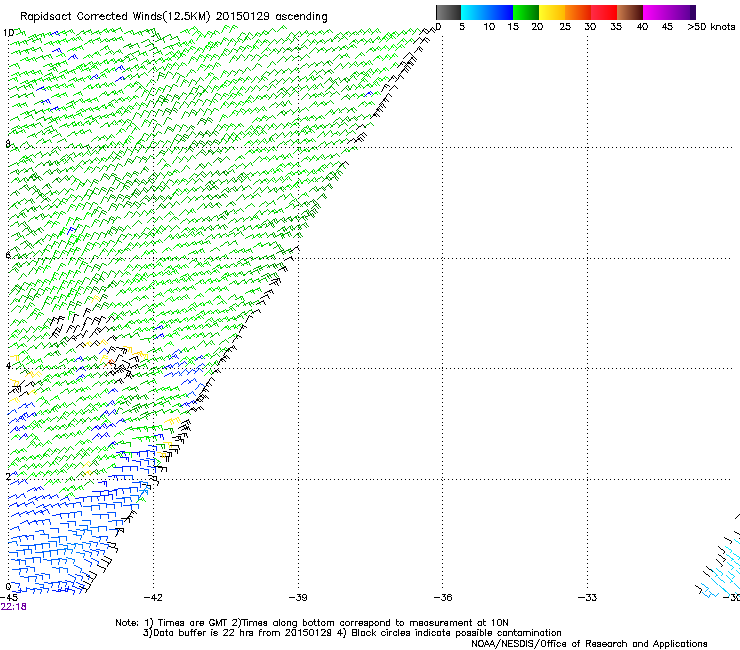This screenshot has height=650, width=740.
Task: Click the chart title 'Rapidscat Corrected Winds(12.5KM)'
Action: pyautogui.click(x=115, y=17)
